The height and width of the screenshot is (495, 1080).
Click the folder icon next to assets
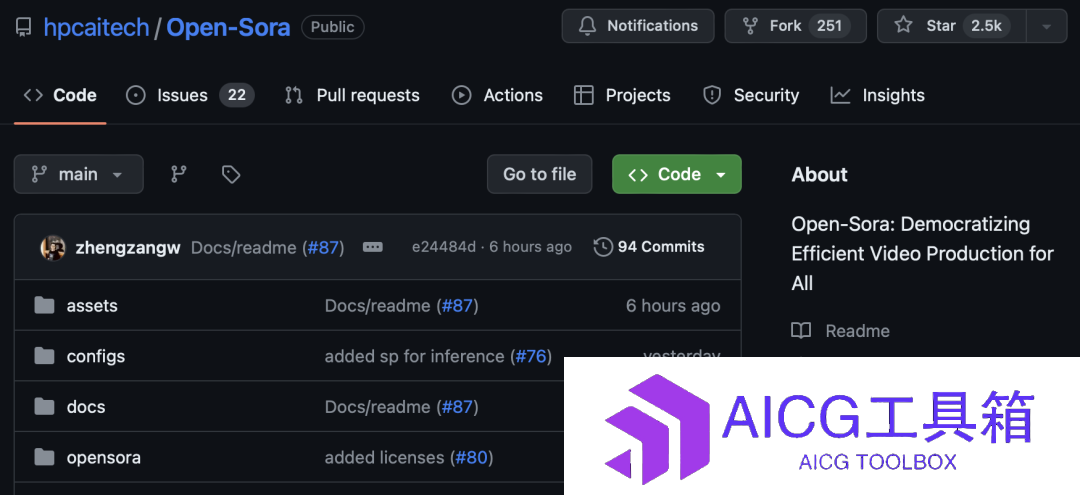[x=44, y=306]
